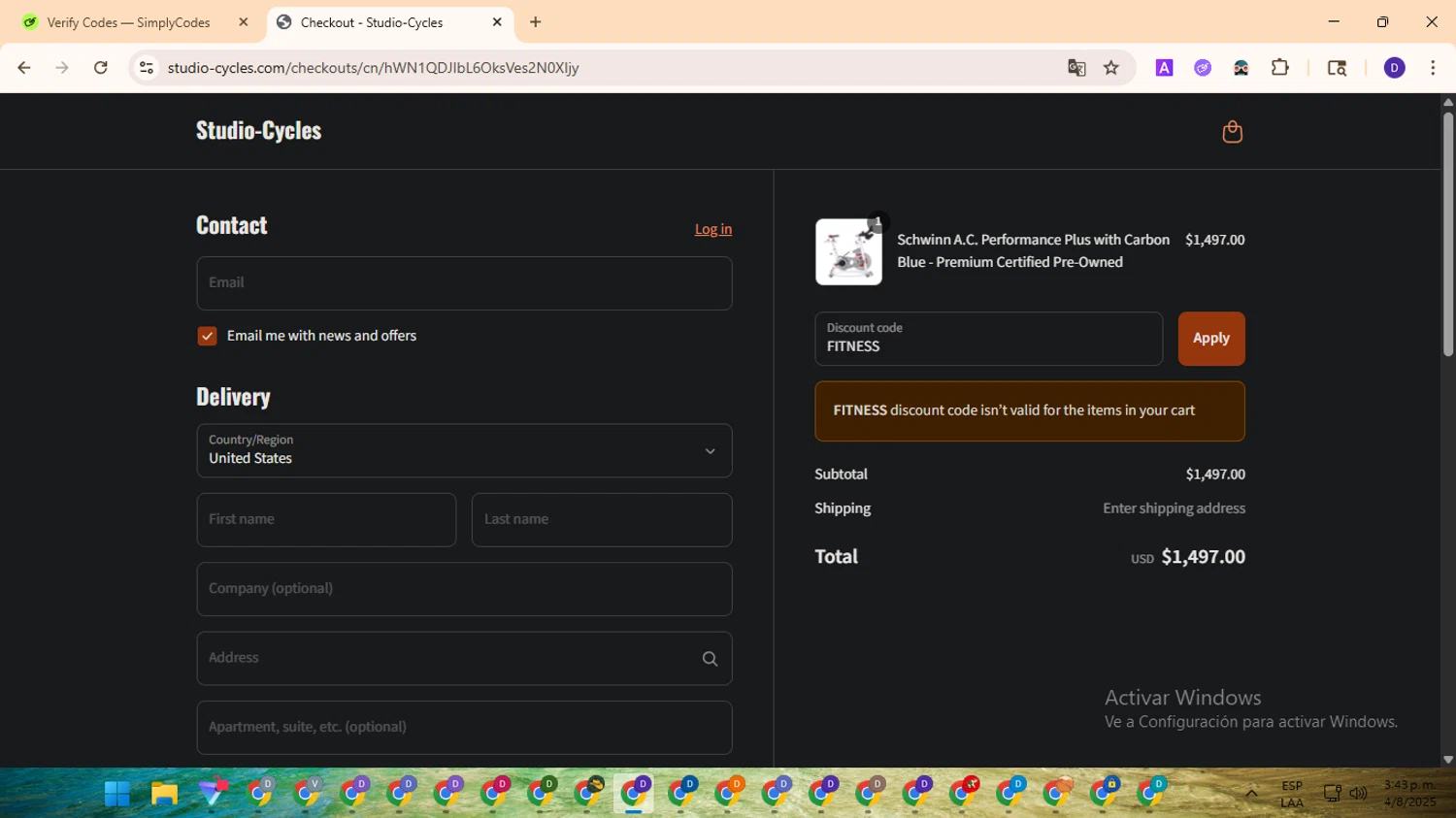Focus the Email input field
Image resolution: width=1456 pixels, height=818 pixels.
[464, 283]
